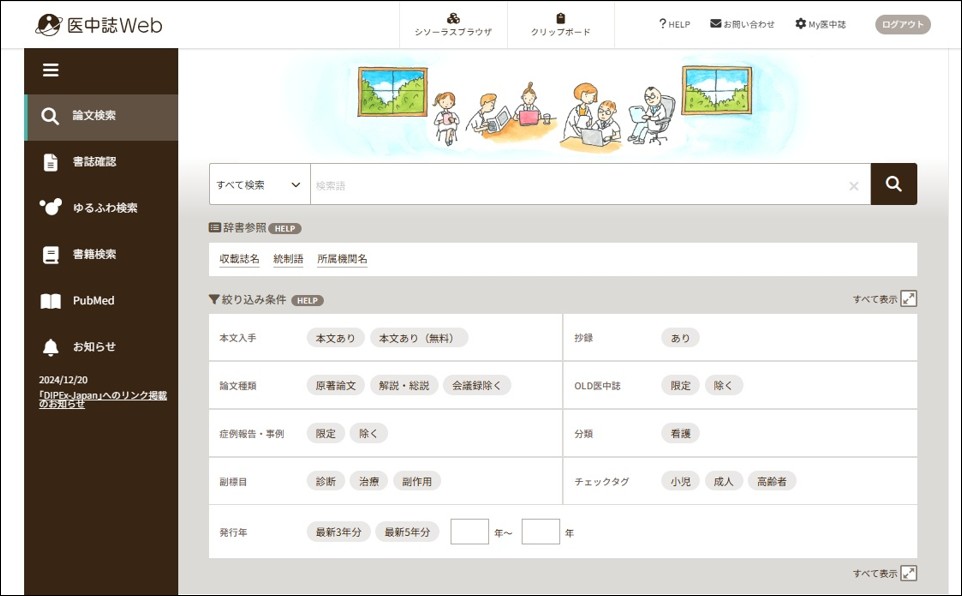Click the クリップボード clipboard icon
The width and height of the screenshot is (962, 596).
(x=560, y=18)
